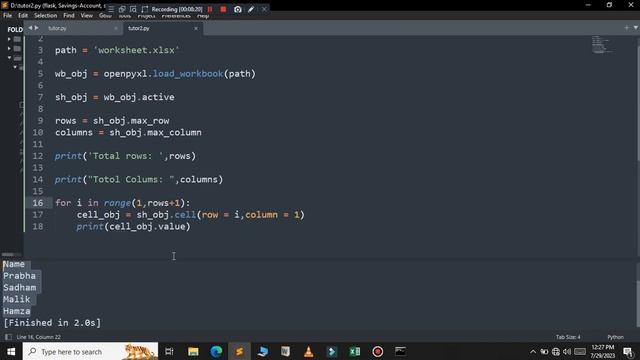Click 'cell_obj.value' on line 18
Image resolution: width=640 pixels, height=360 pixels.
click(147, 227)
